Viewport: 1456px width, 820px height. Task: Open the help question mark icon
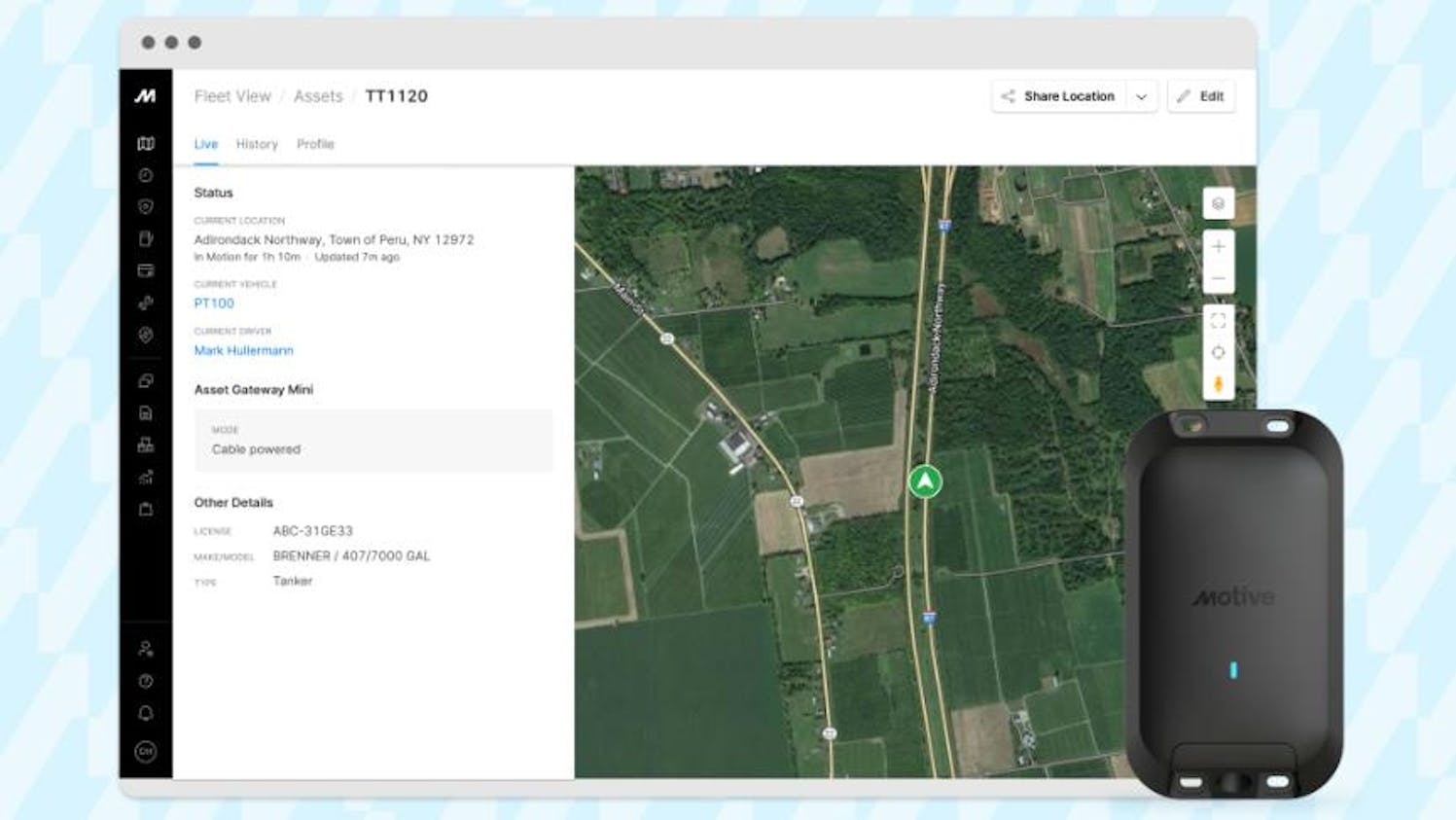(146, 681)
